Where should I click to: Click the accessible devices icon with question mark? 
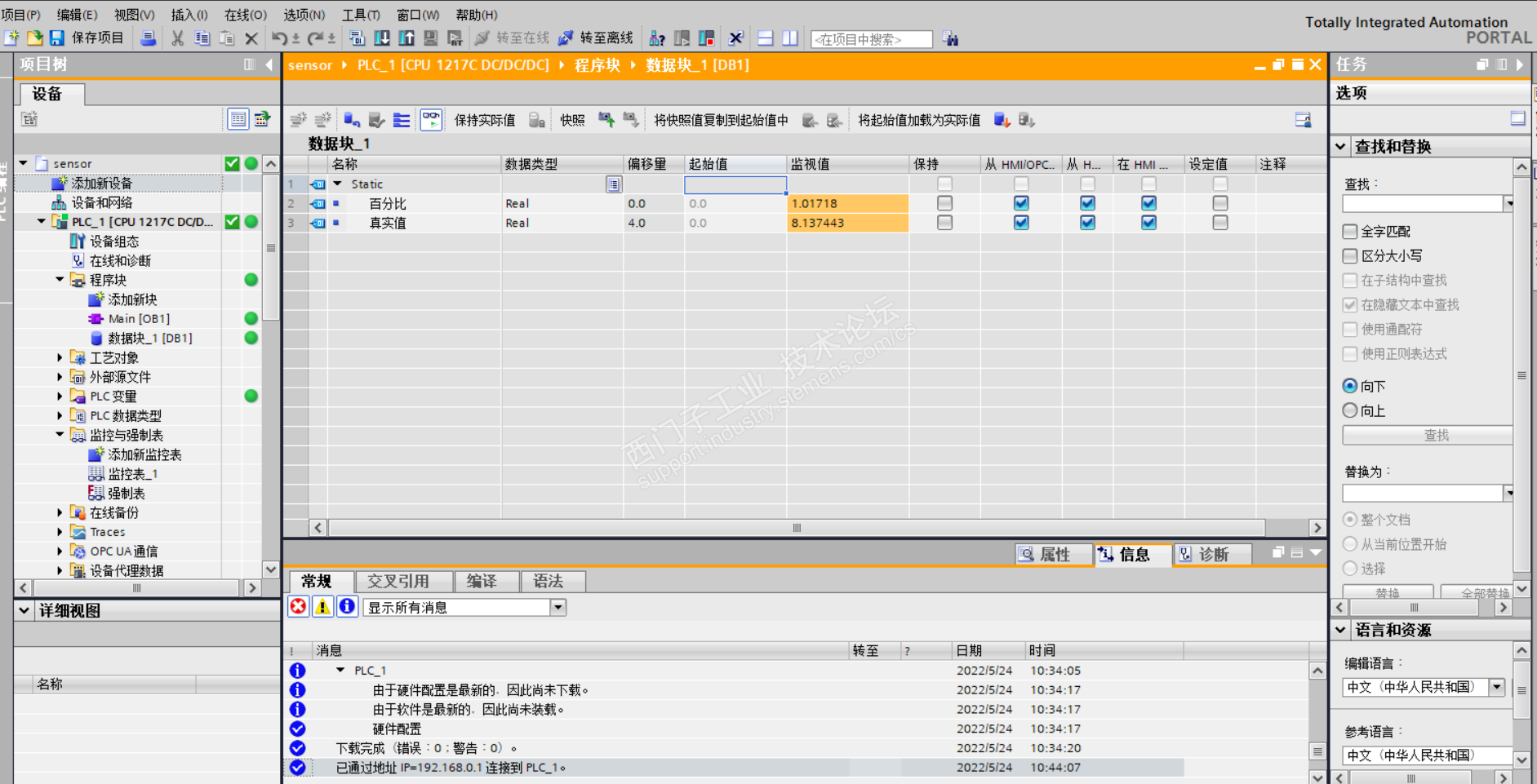pyautogui.click(x=657, y=38)
